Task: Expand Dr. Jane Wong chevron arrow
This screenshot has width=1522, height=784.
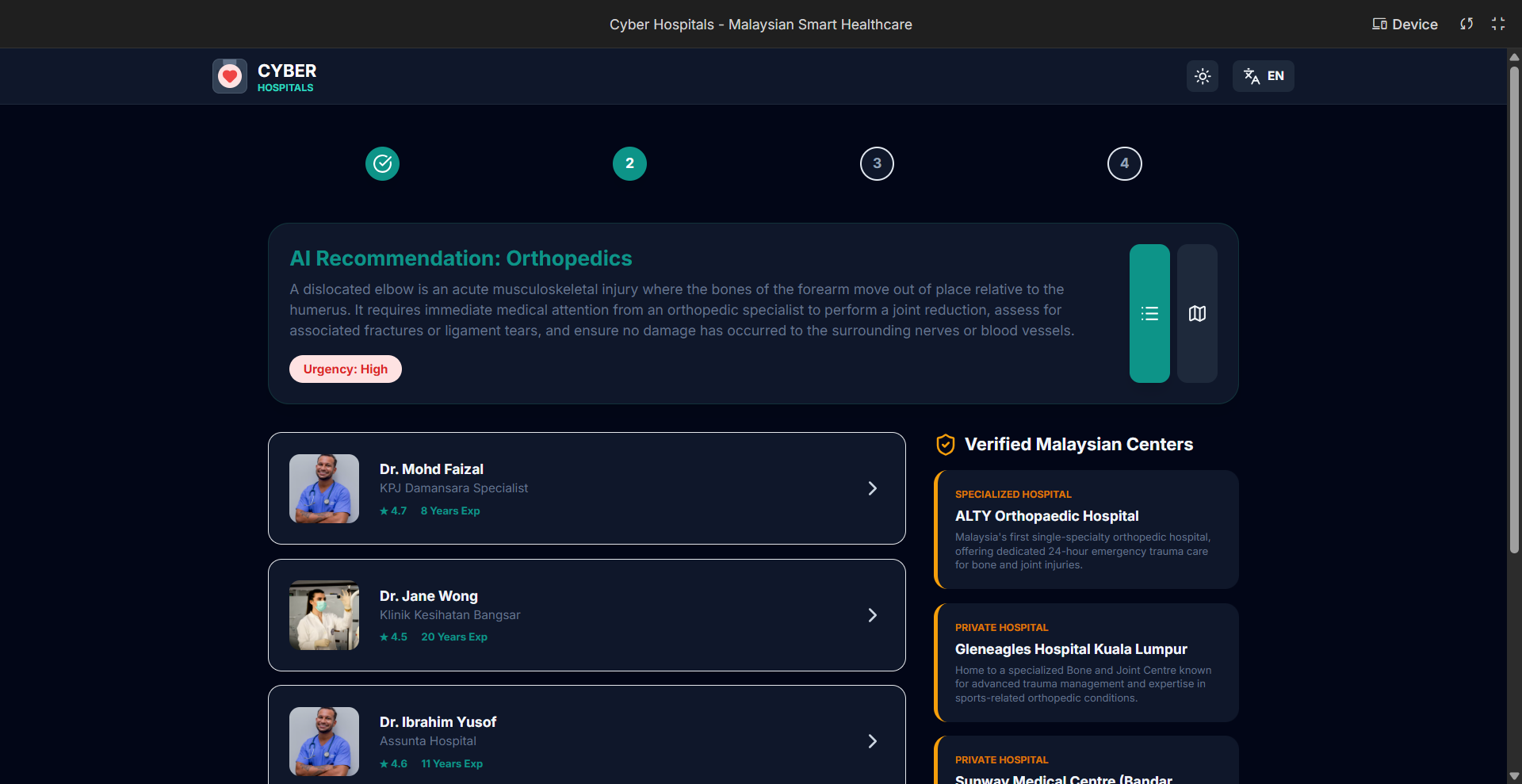Action: pos(872,615)
